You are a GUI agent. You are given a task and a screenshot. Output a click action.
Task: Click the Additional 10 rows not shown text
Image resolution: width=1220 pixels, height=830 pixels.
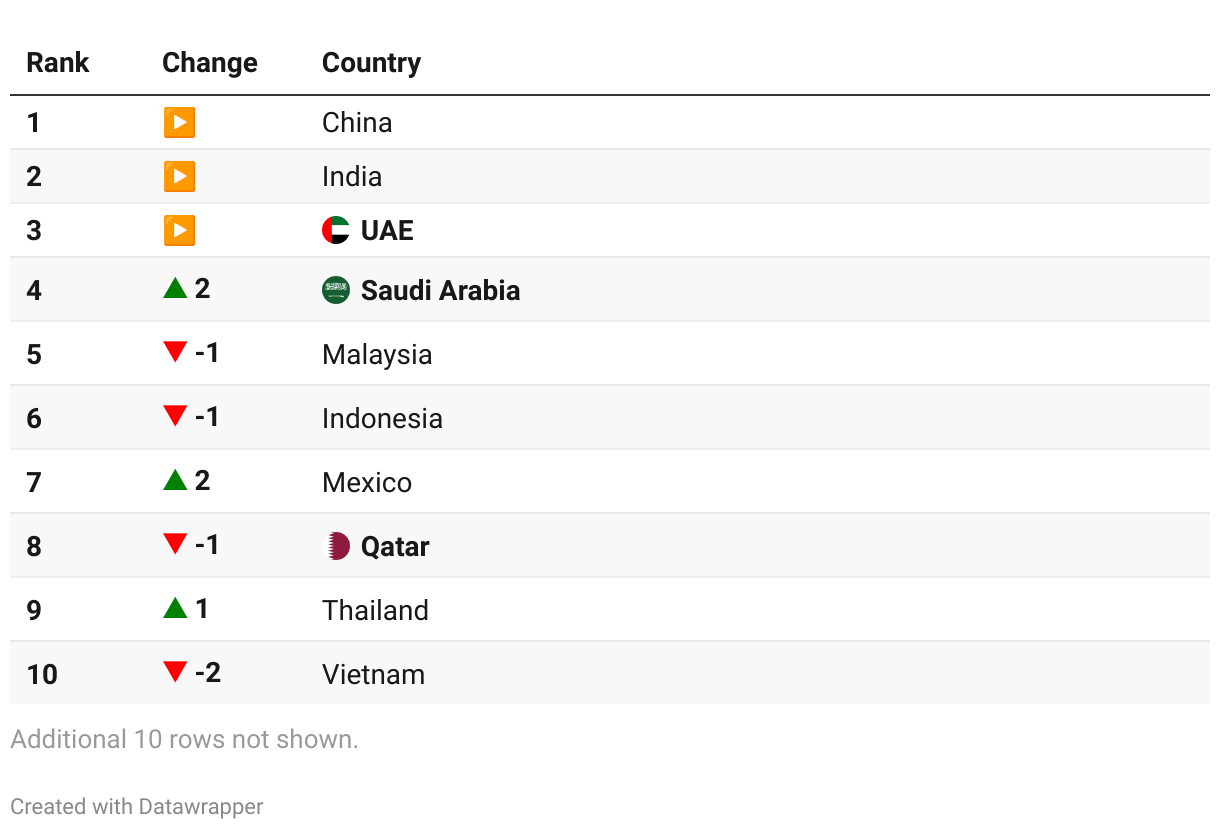pos(184,740)
